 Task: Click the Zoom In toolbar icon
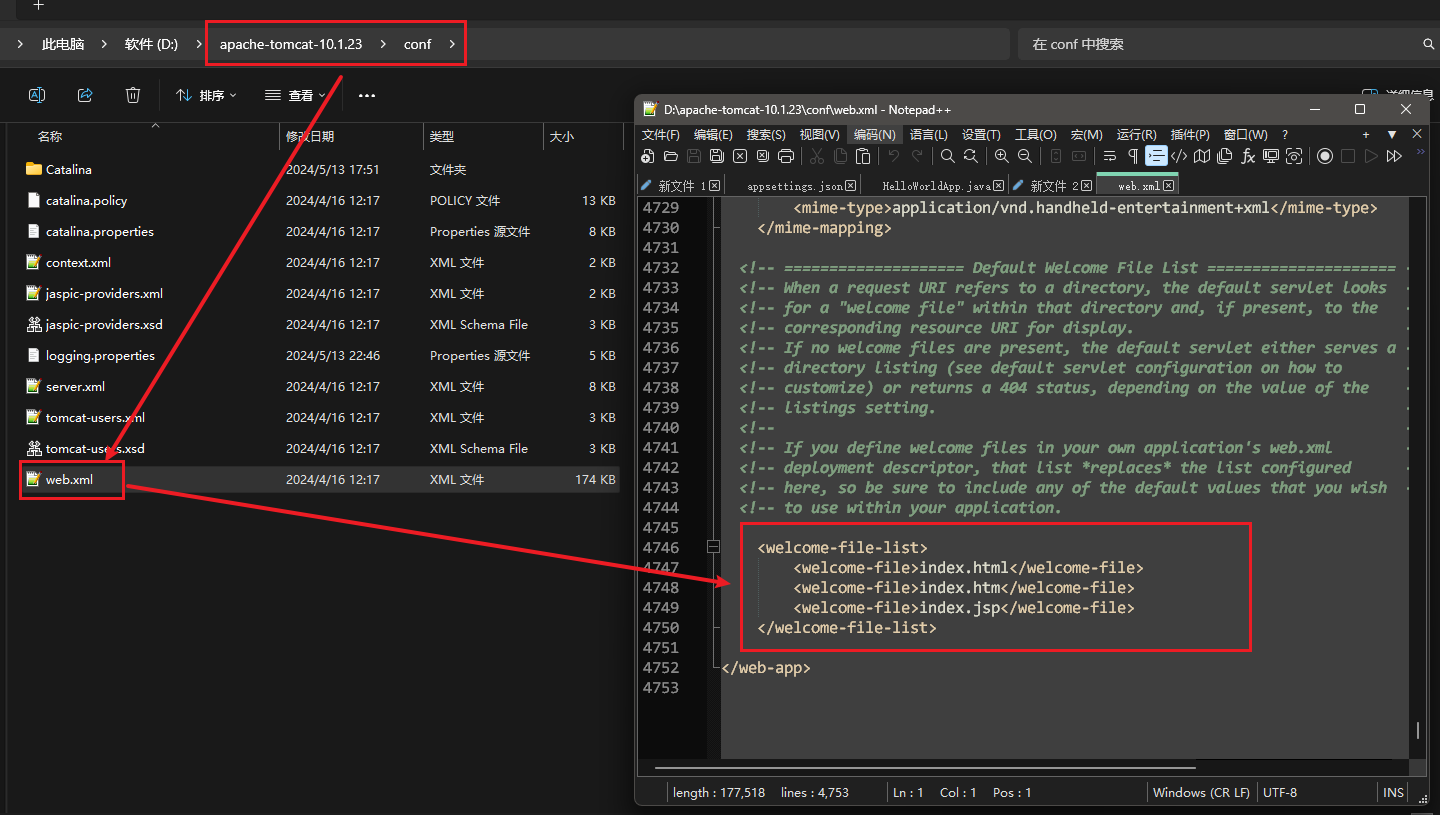pyautogui.click(x=1002, y=156)
